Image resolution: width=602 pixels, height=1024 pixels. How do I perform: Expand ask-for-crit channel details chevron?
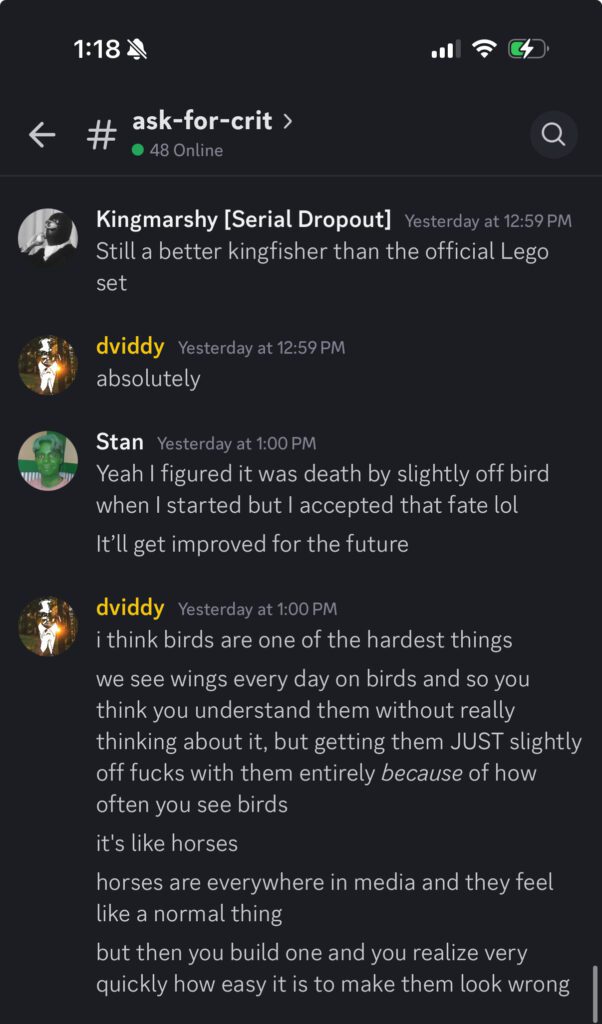click(x=288, y=121)
